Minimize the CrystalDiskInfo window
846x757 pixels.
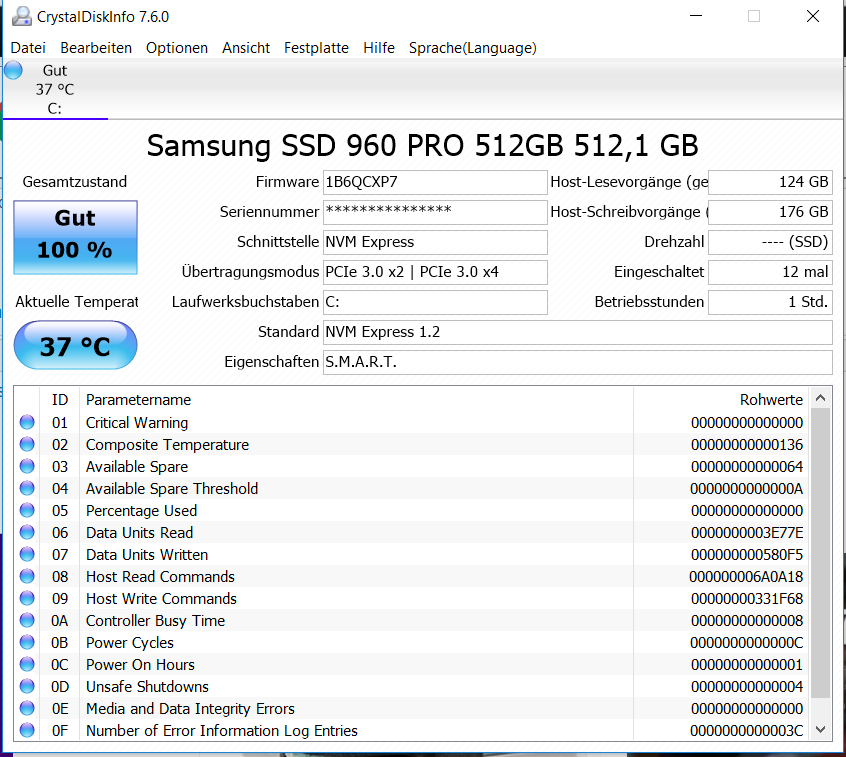click(x=696, y=16)
